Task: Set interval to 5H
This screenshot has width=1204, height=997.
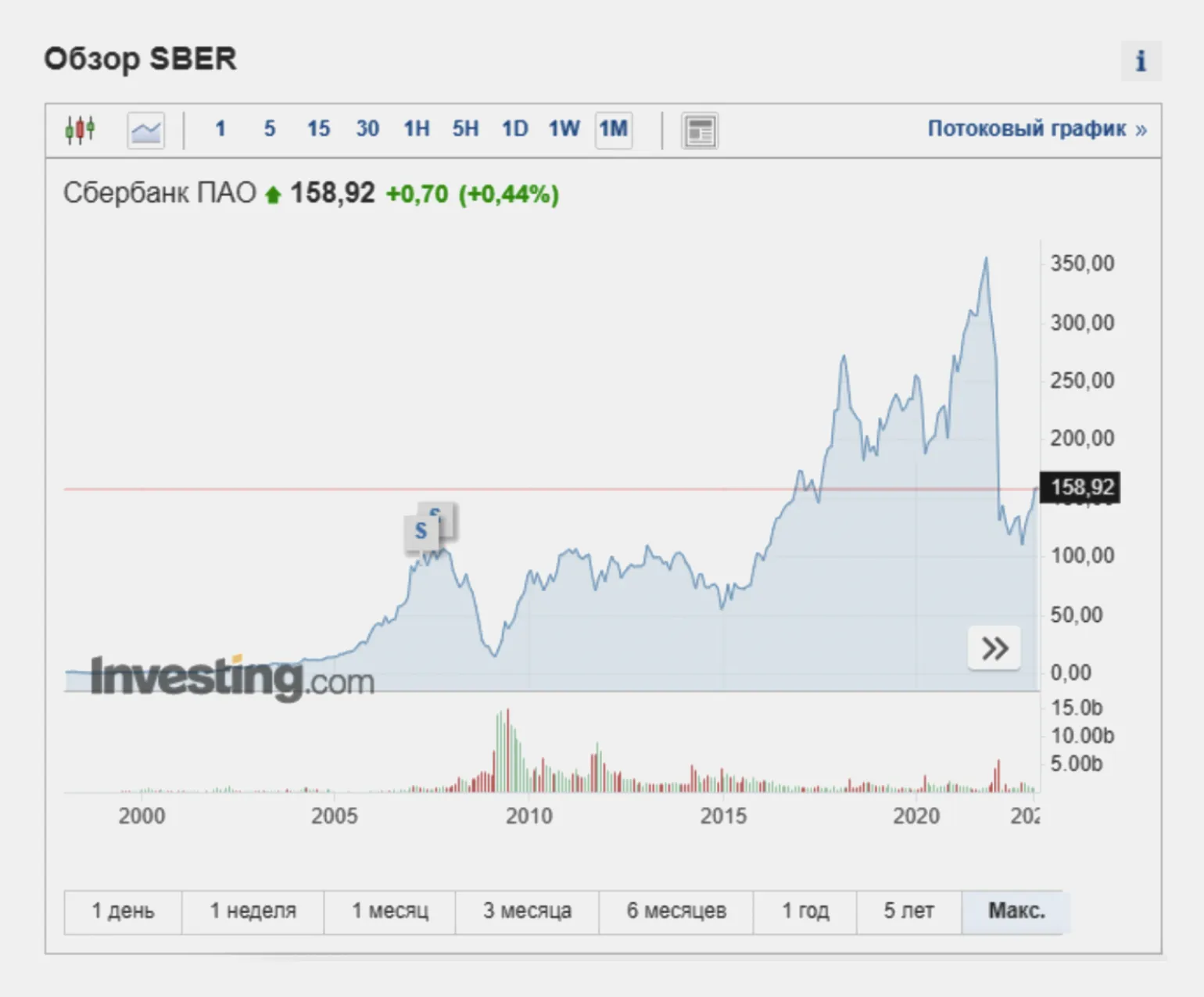Action: pyautogui.click(x=465, y=129)
